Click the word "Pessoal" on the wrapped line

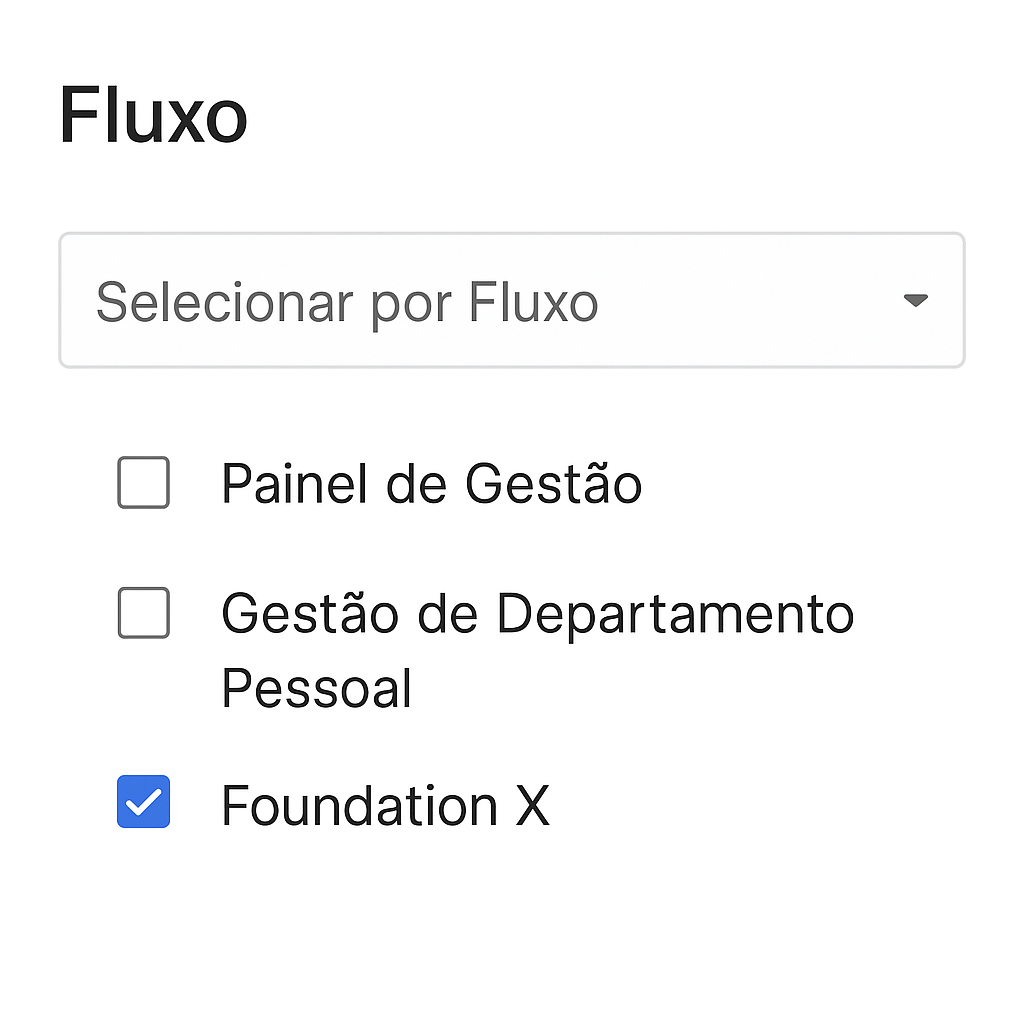coord(316,689)
